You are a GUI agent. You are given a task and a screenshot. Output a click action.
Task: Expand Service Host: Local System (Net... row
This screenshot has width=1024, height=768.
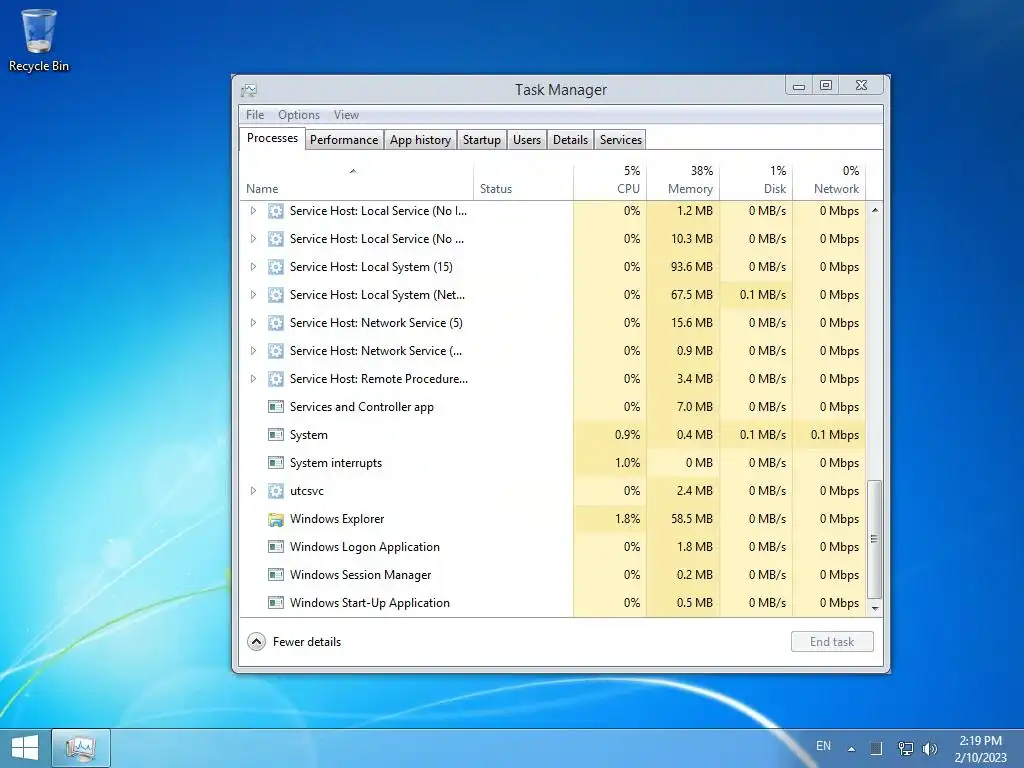[x=253, y=295]
